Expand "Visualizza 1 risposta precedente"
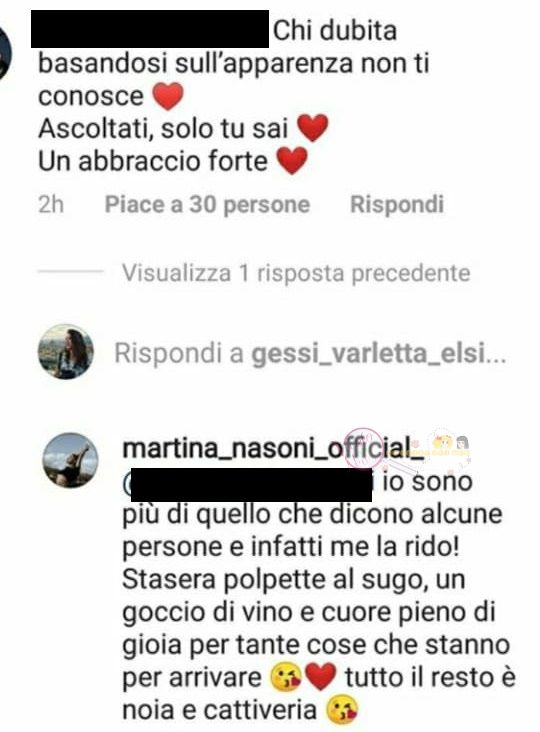Screen dimensions: 540x732 click(x=296, y=273)
